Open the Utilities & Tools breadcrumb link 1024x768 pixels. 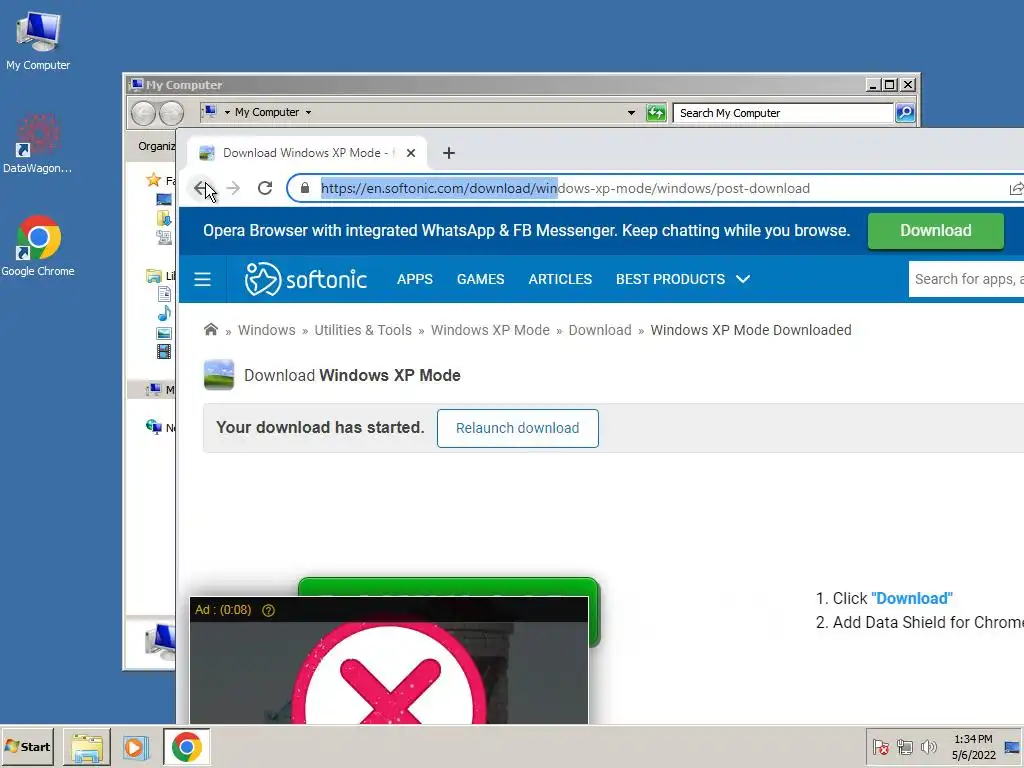(x=363, y=330)
